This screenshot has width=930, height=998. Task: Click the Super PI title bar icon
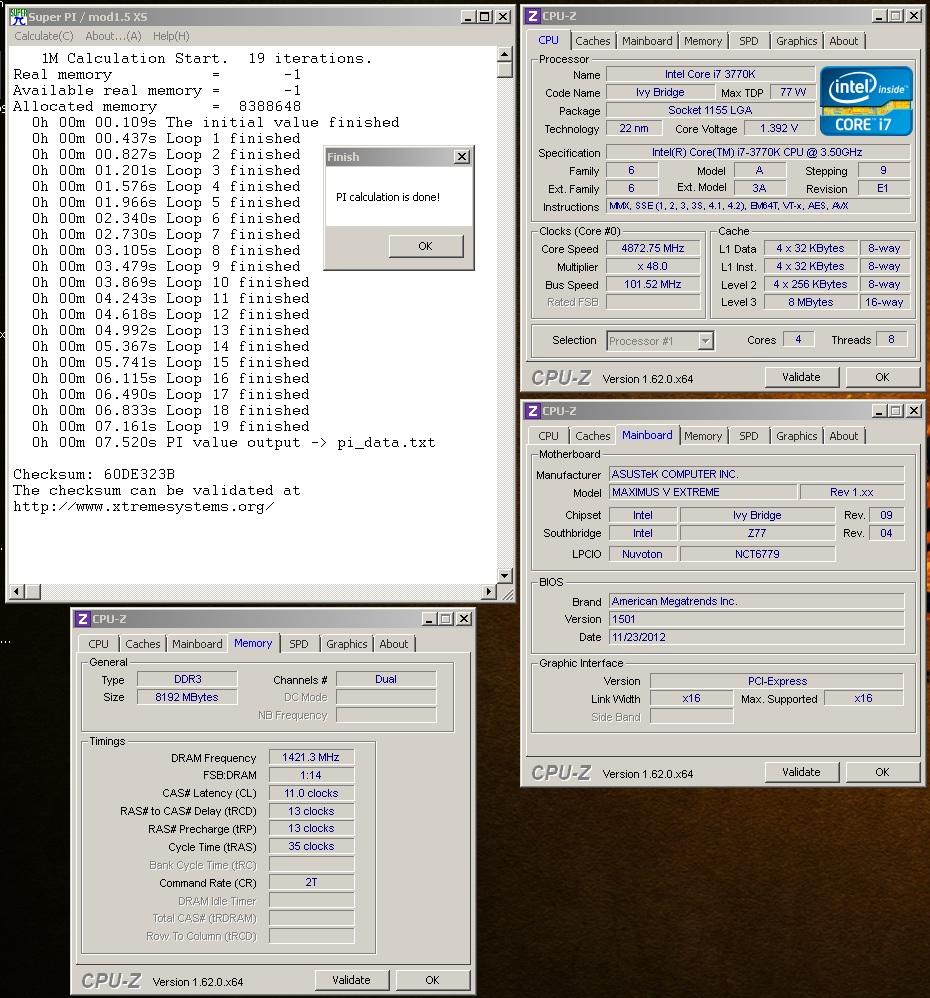pos(18,16)
